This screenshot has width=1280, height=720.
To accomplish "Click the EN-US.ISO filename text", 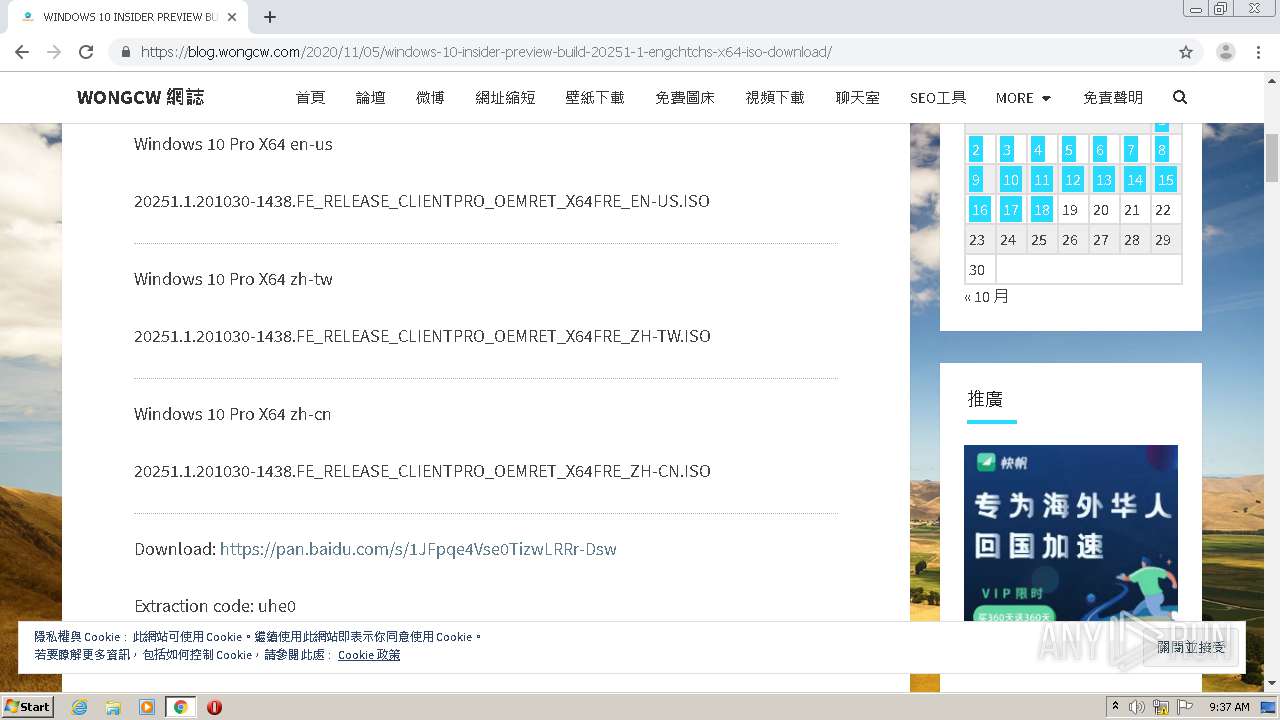I will 422,201.
